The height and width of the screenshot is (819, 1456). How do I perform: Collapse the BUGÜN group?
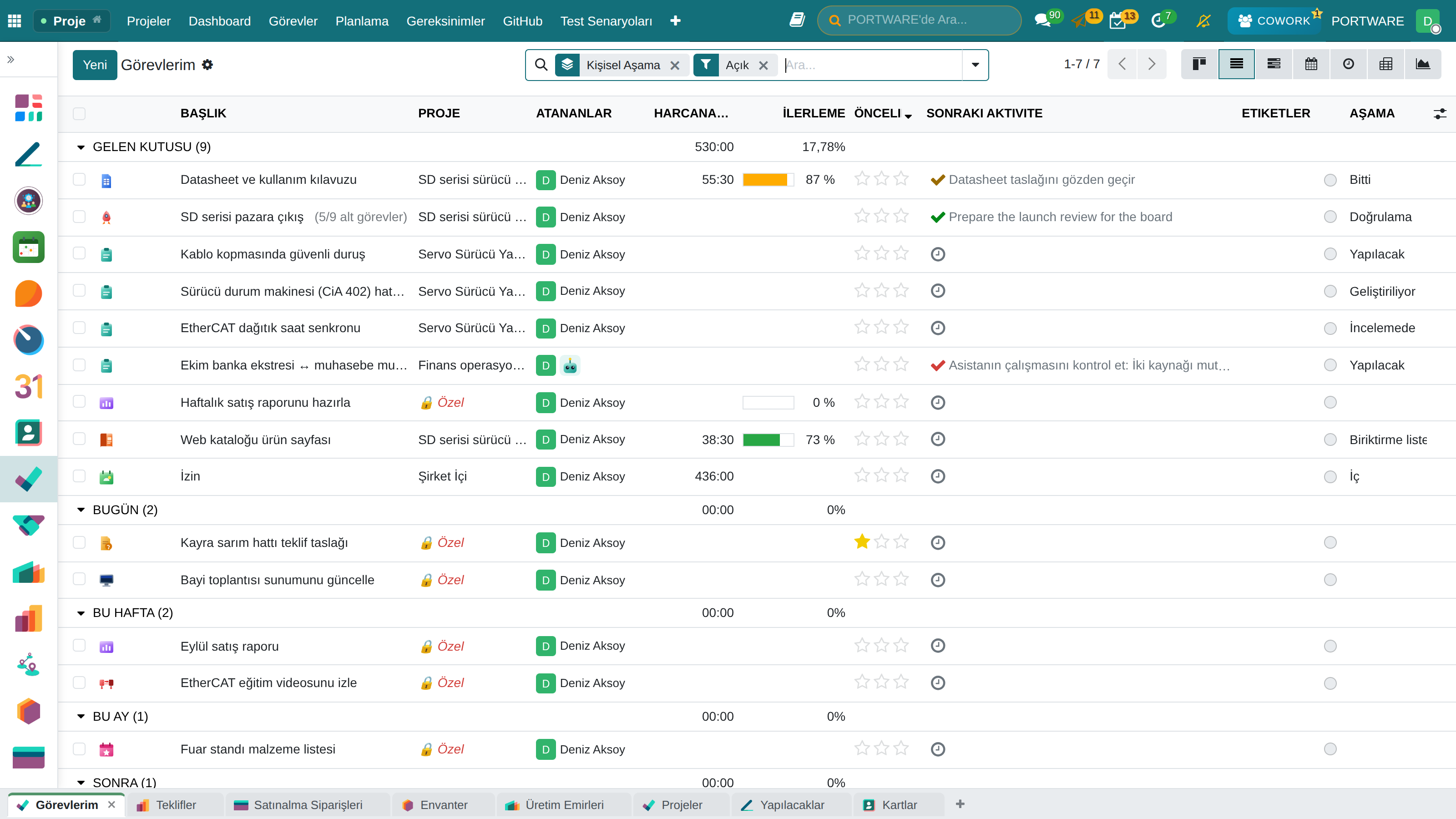[x=81, y=510]
